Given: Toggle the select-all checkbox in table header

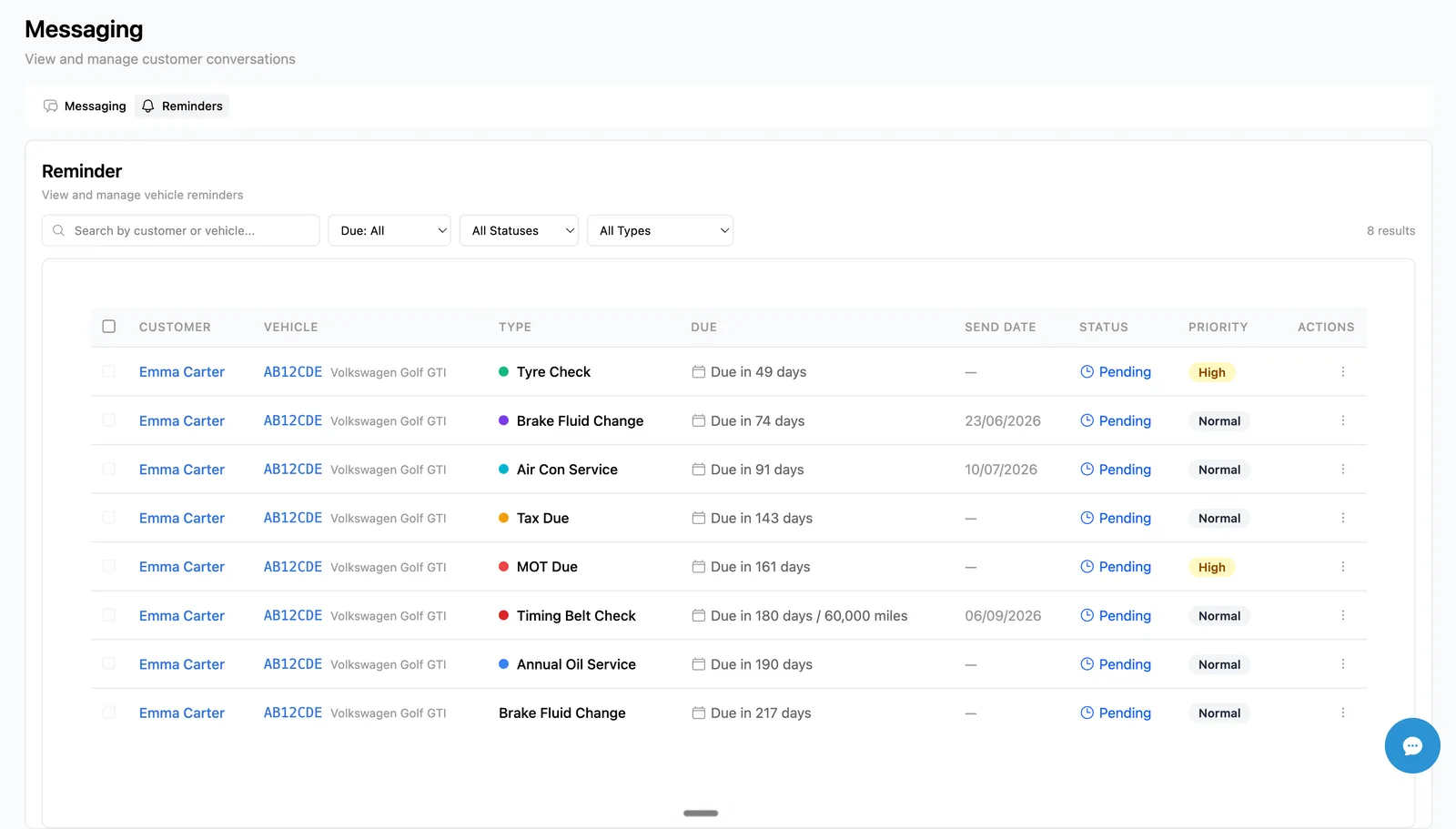Looking at the screenshot, I should coord(109,327).
